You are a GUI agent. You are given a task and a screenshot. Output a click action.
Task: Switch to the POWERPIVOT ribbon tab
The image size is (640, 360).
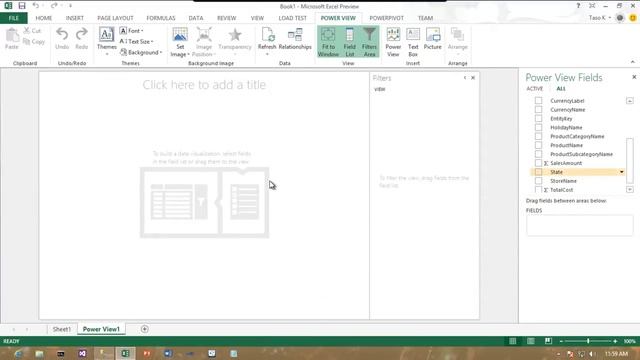click(x=387, y=18)
